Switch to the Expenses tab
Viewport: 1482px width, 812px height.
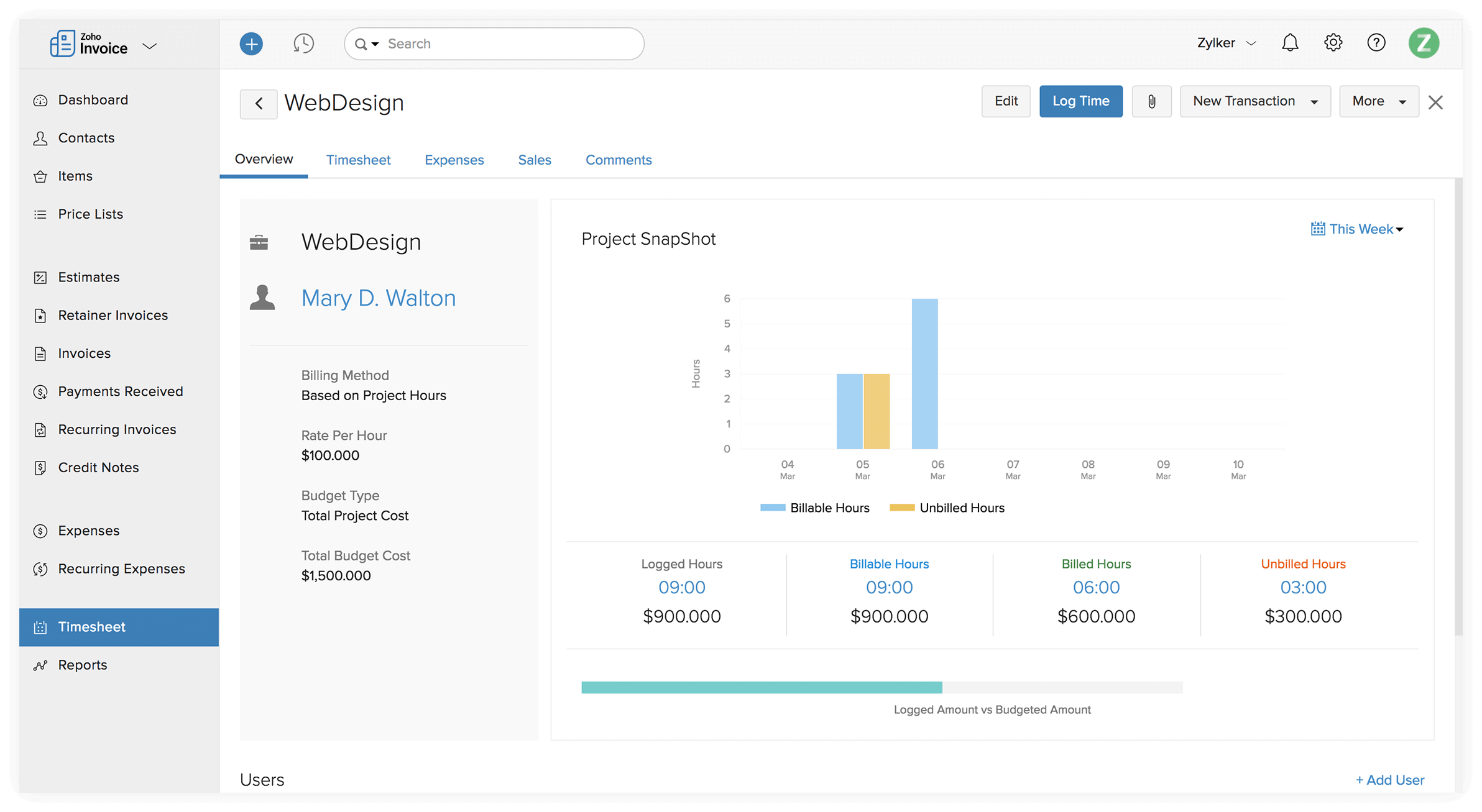[454, 160]
